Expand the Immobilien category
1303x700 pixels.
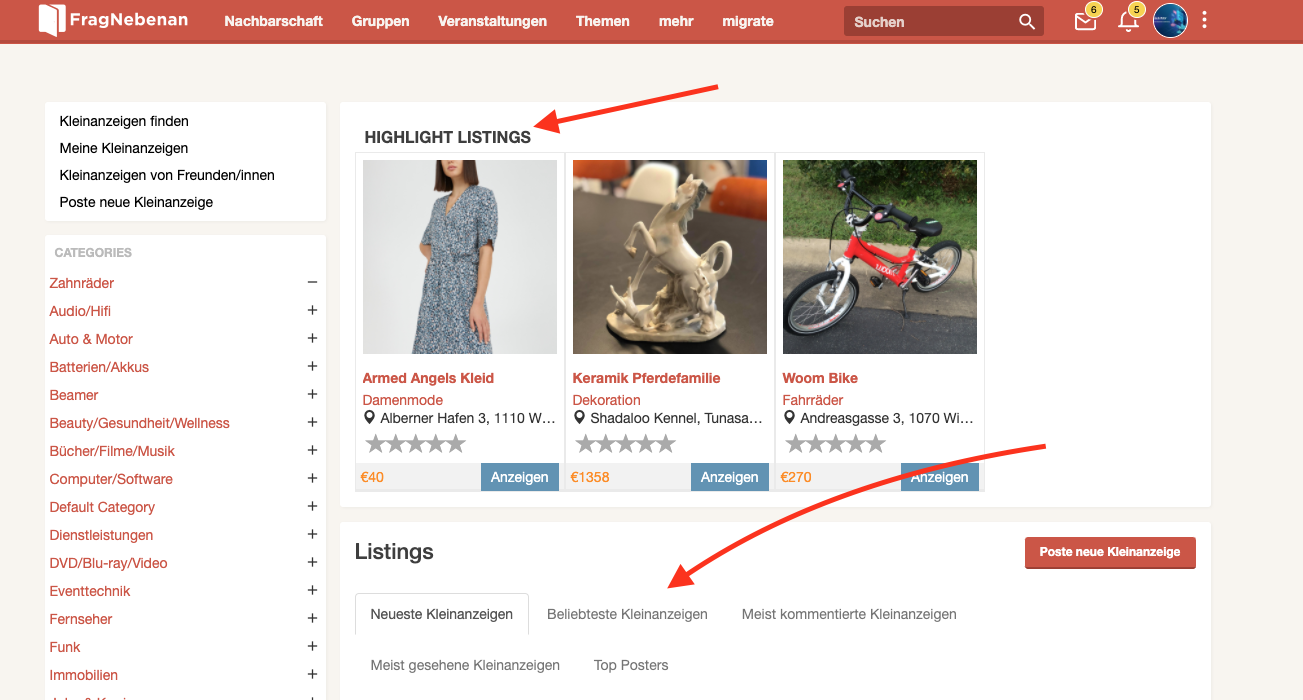(x=312, y=675)
